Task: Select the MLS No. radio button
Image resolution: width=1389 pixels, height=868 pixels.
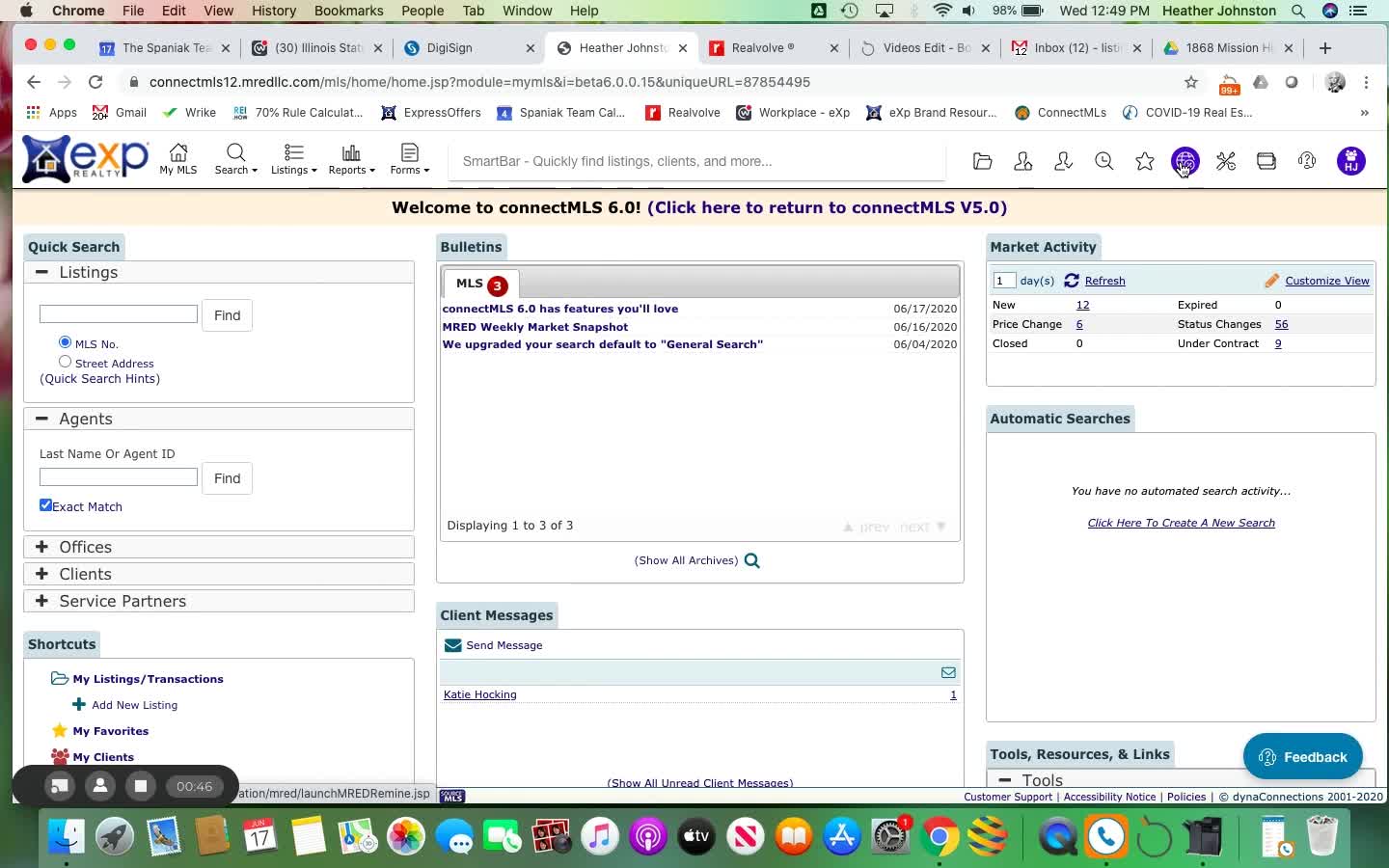Action: [65, 342]
